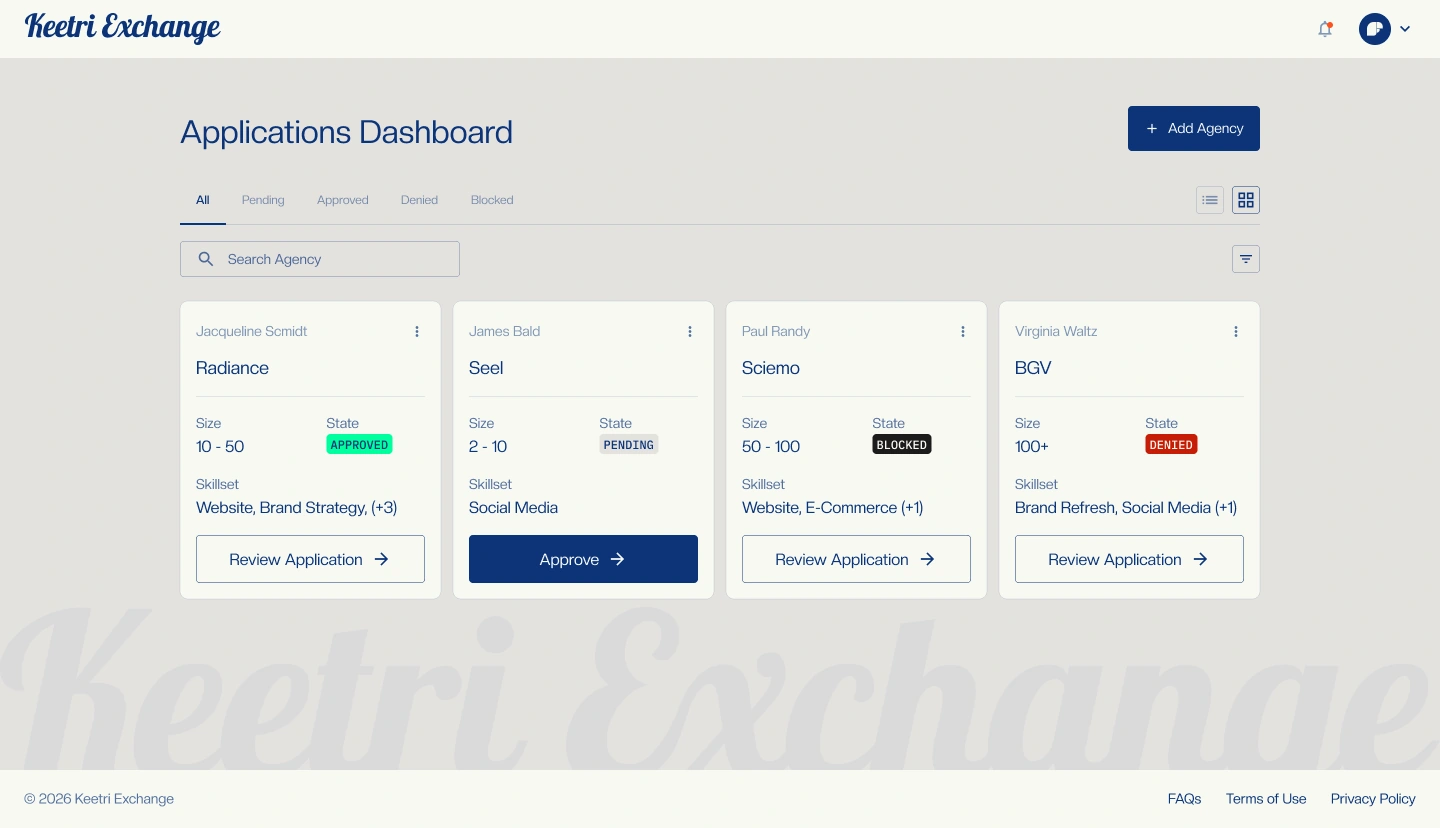Click the magnifier icon in search
The height and width of the screenshot is (828, 1440).
coord(206,259)
